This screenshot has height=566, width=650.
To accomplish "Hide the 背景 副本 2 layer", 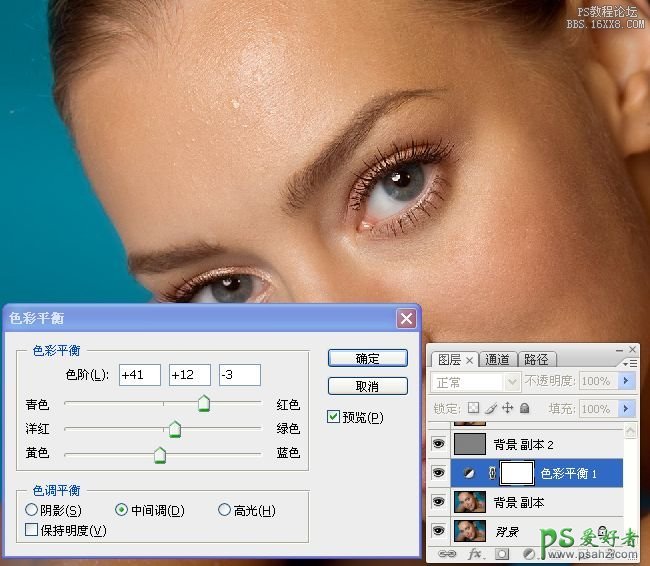I will tap(438, 444).
